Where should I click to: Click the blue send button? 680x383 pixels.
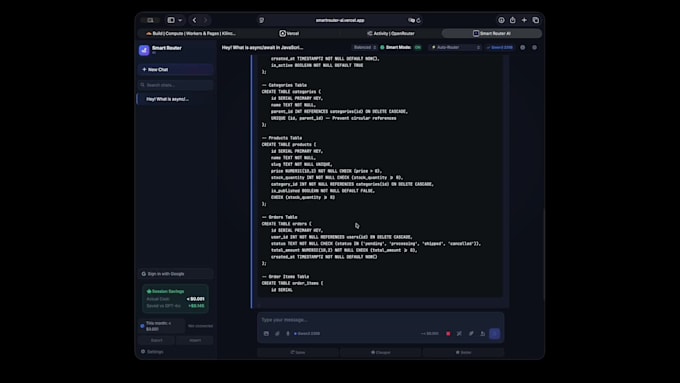tap(495, 334)
